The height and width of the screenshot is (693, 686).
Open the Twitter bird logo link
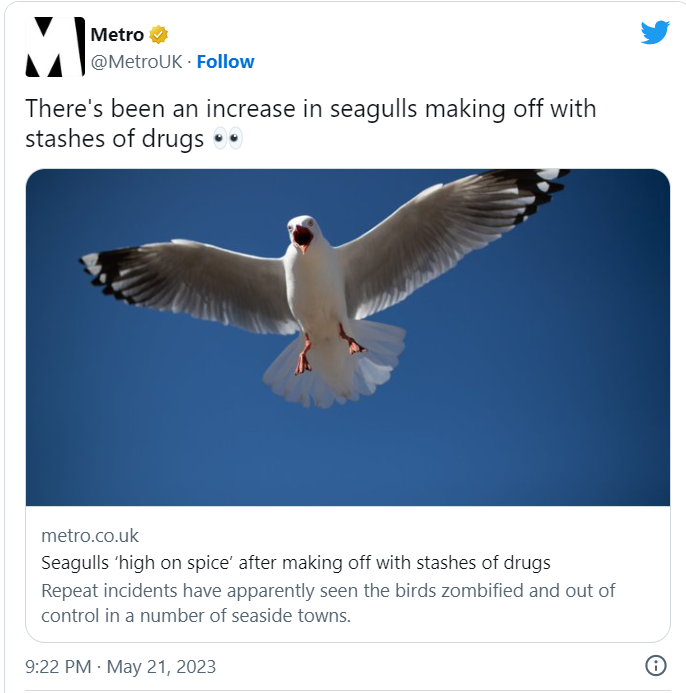(x=655, y=32)
